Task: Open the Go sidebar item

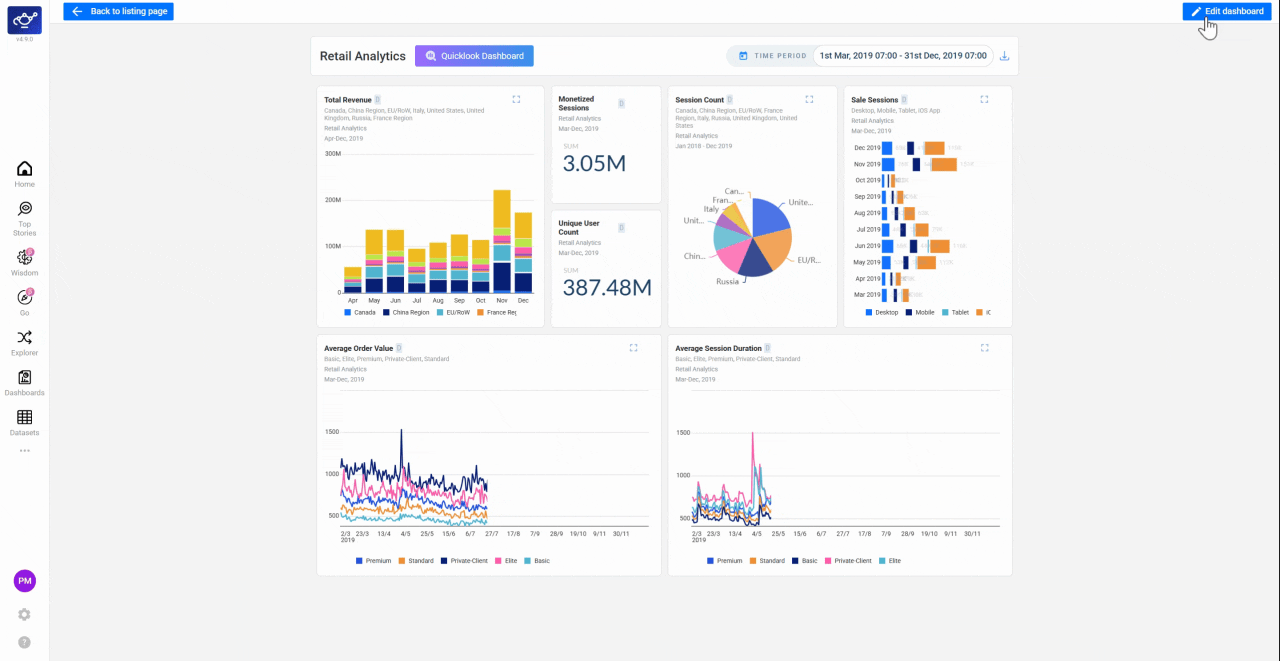Action: coord(25,302)
